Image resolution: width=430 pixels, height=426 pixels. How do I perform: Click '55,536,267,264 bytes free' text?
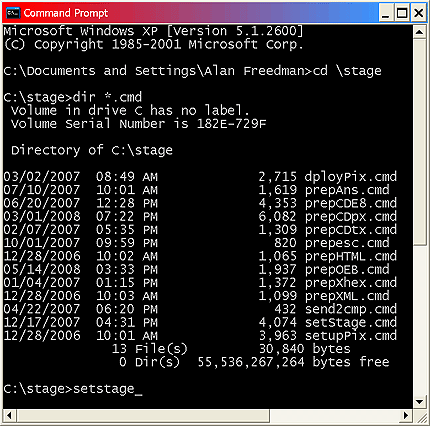click(x=293, y=362)
